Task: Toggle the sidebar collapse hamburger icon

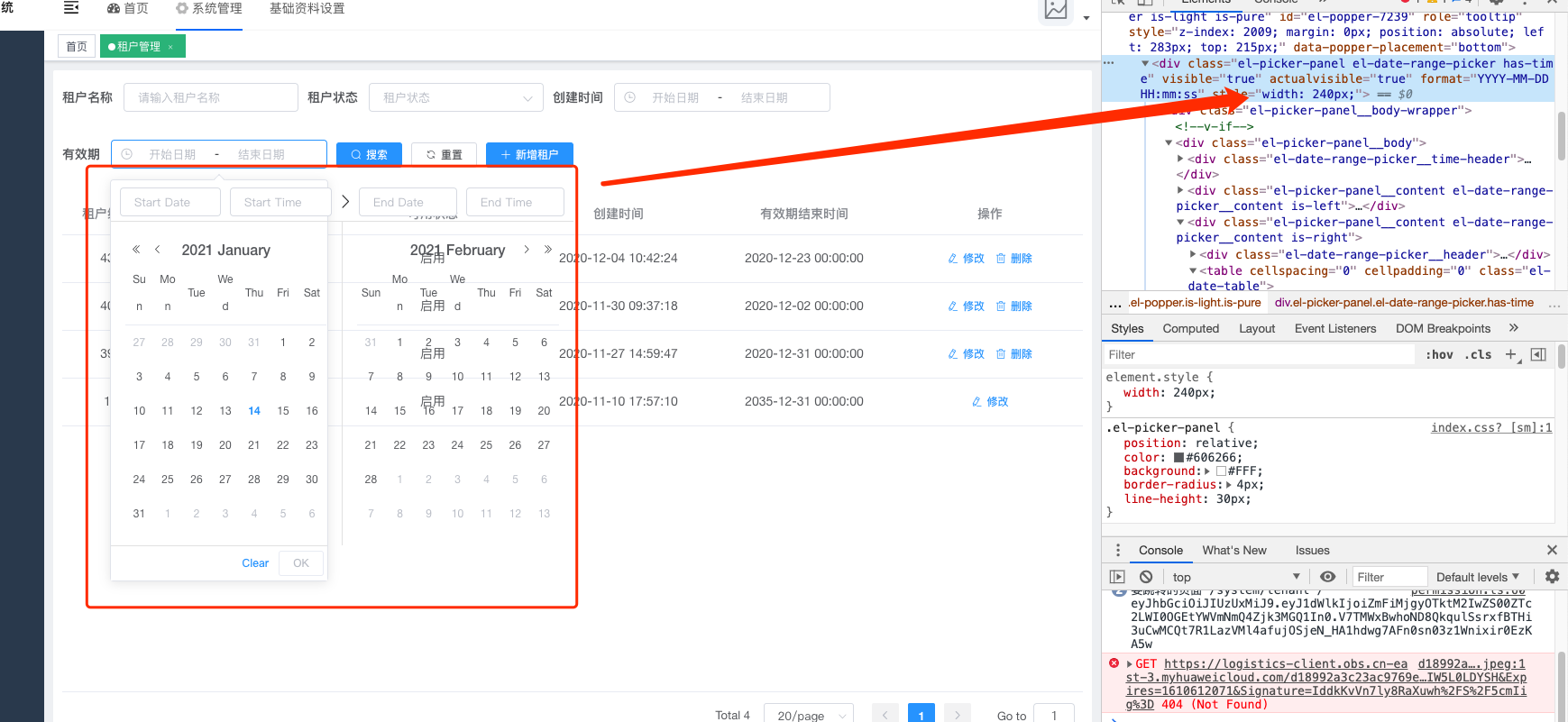Action: click(71, 8)
